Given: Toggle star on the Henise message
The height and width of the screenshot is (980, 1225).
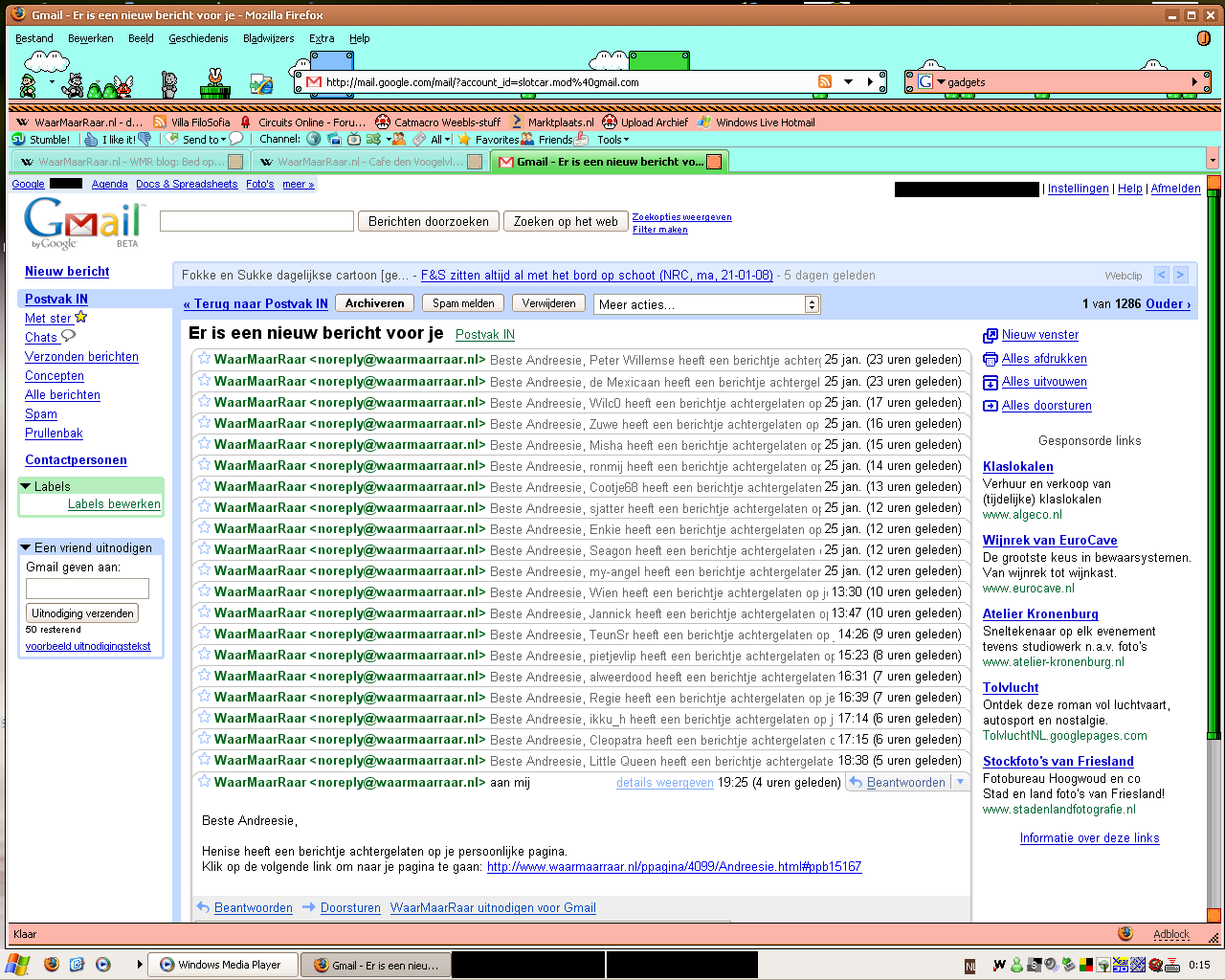Looking at the screenshot, I should pos(204,782).
